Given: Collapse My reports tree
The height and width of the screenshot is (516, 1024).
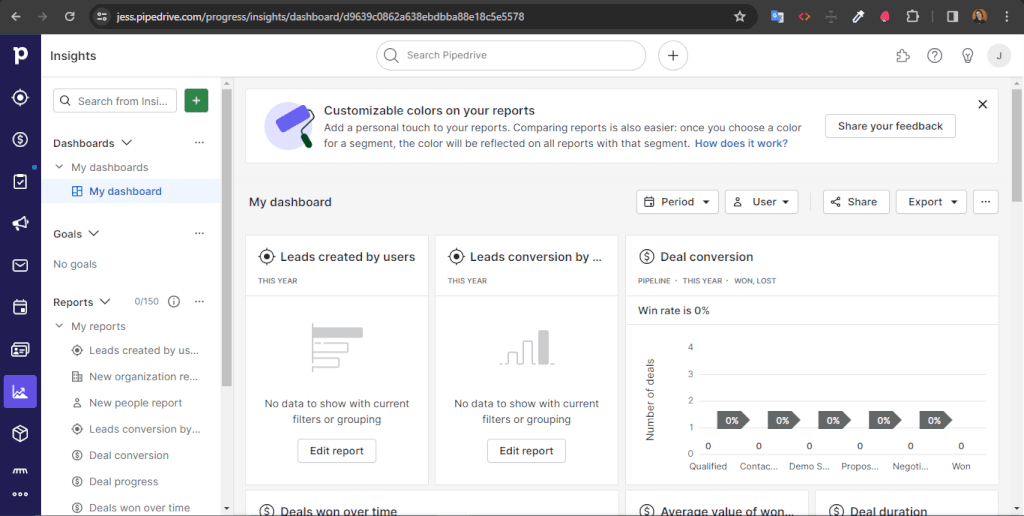Looking at the screenshot, I should 59,326.
